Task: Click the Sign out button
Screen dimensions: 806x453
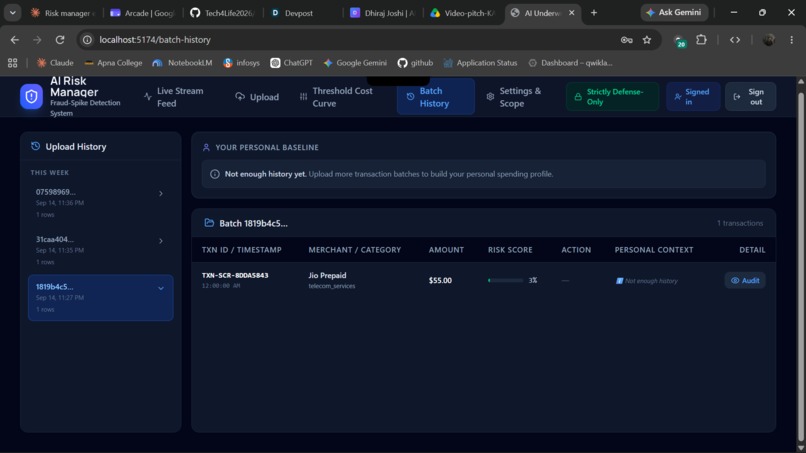Action: [x=750, y=97]
